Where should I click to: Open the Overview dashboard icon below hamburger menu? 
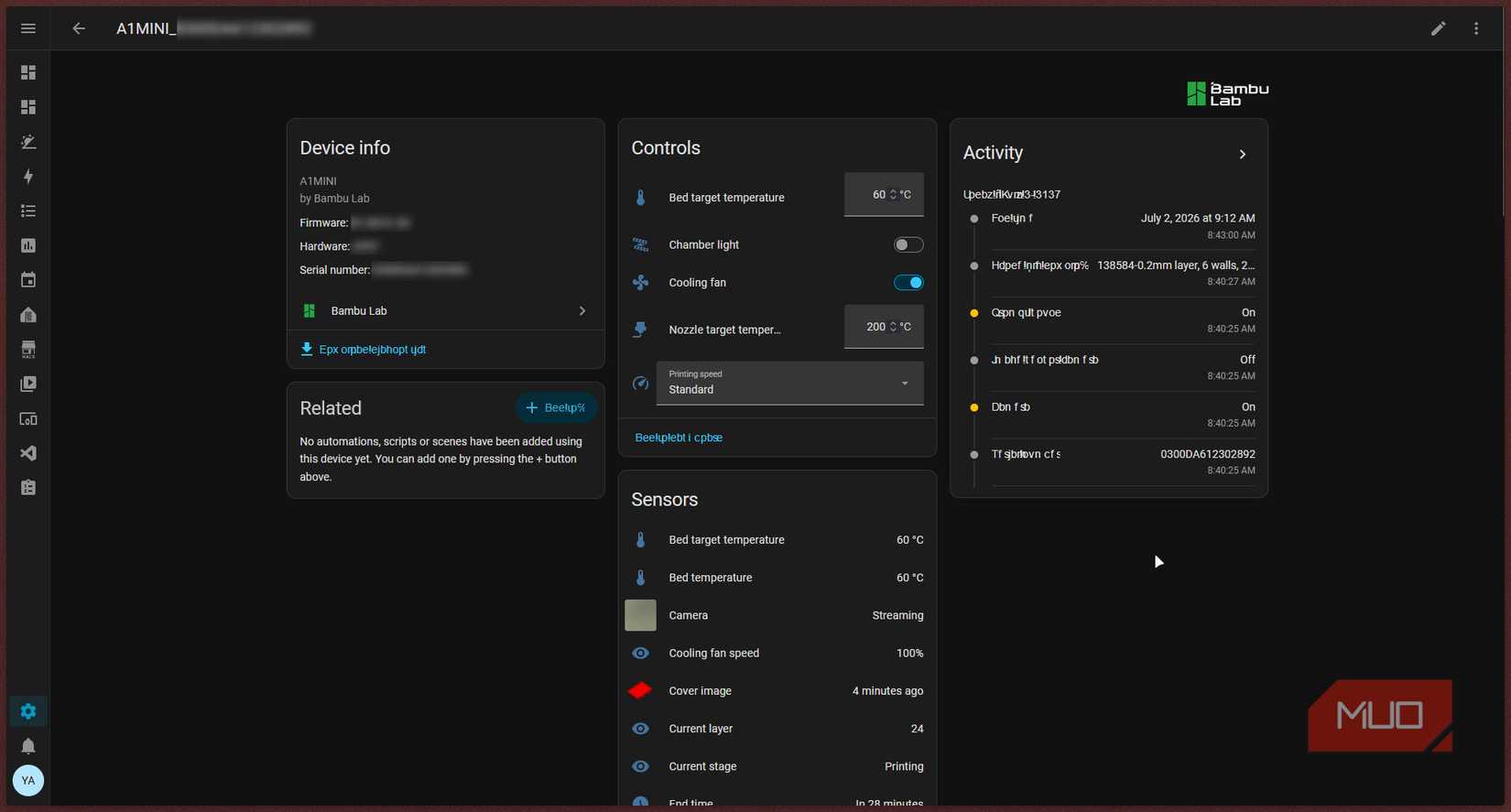pos(28,72)
